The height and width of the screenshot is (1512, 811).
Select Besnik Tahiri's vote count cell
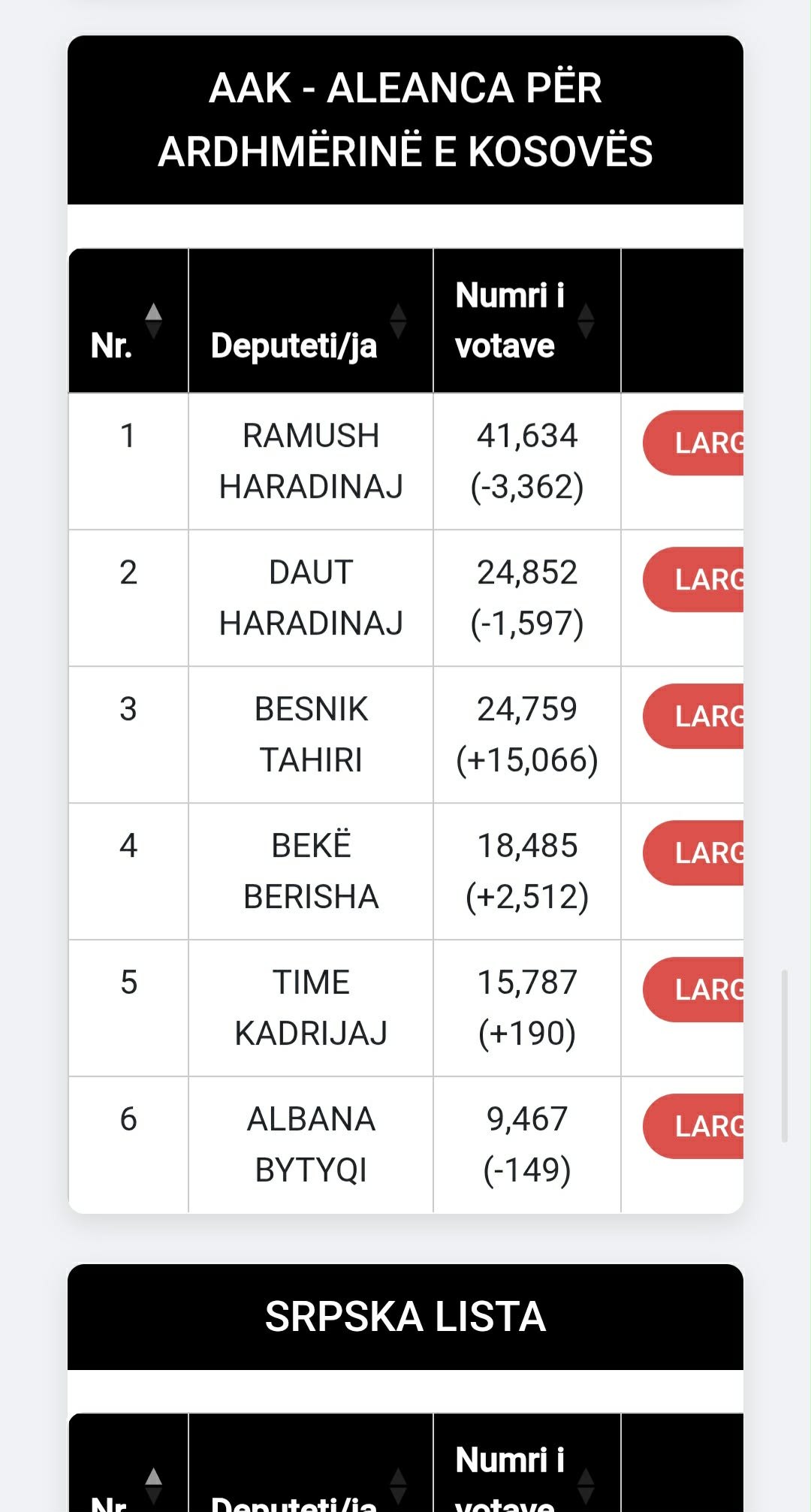pyautogui.click(x=527, y=735)
